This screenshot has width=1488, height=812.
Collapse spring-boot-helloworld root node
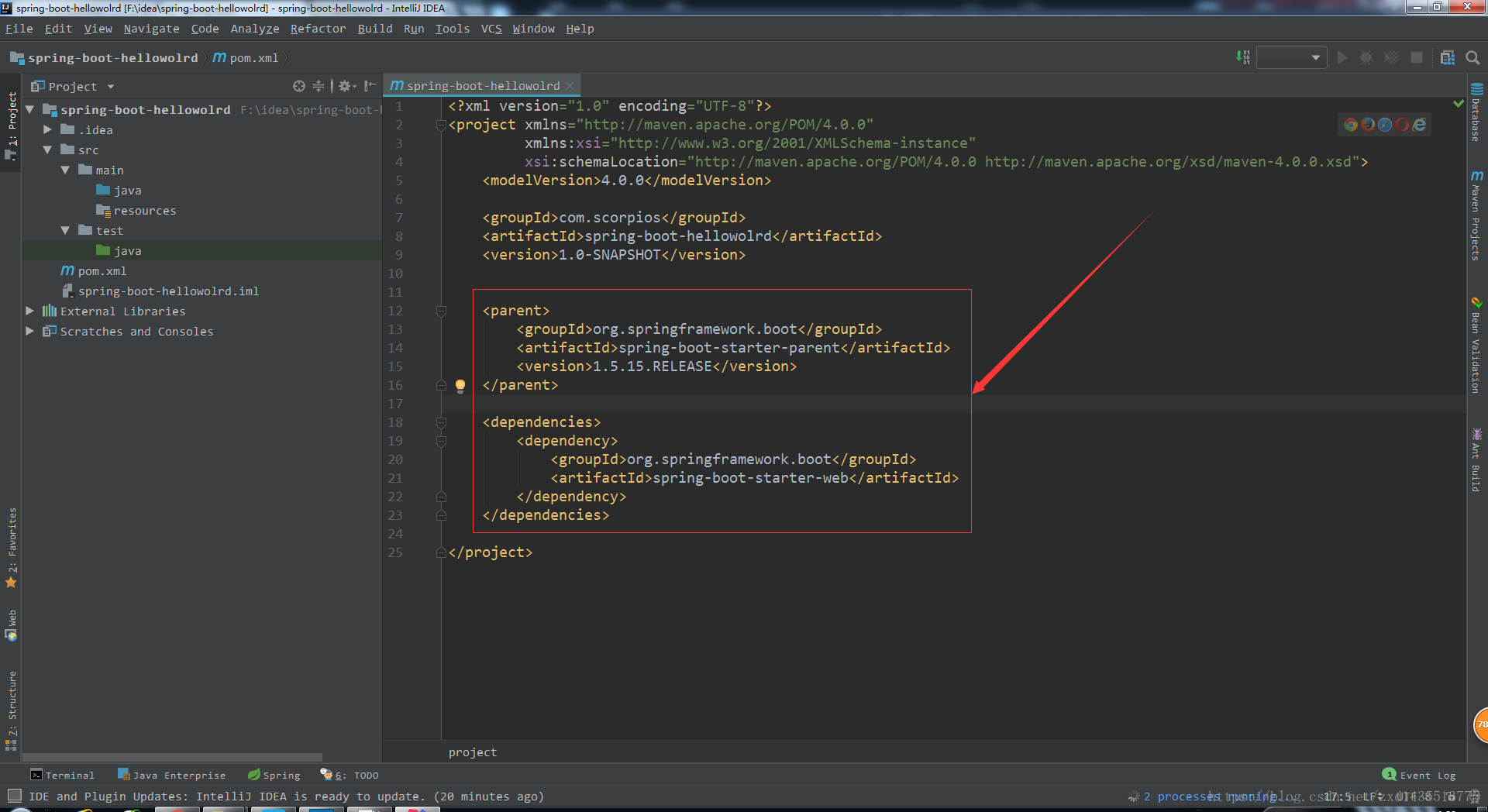click(29, 110)
